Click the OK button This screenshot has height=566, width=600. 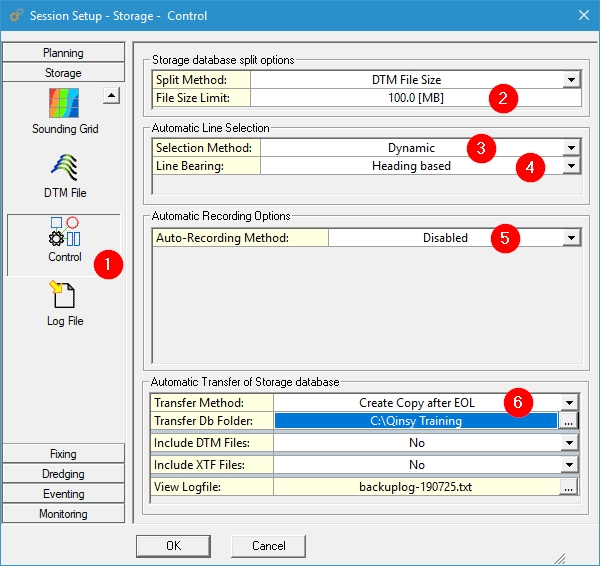pyautogui.click(x=173, y=546)
